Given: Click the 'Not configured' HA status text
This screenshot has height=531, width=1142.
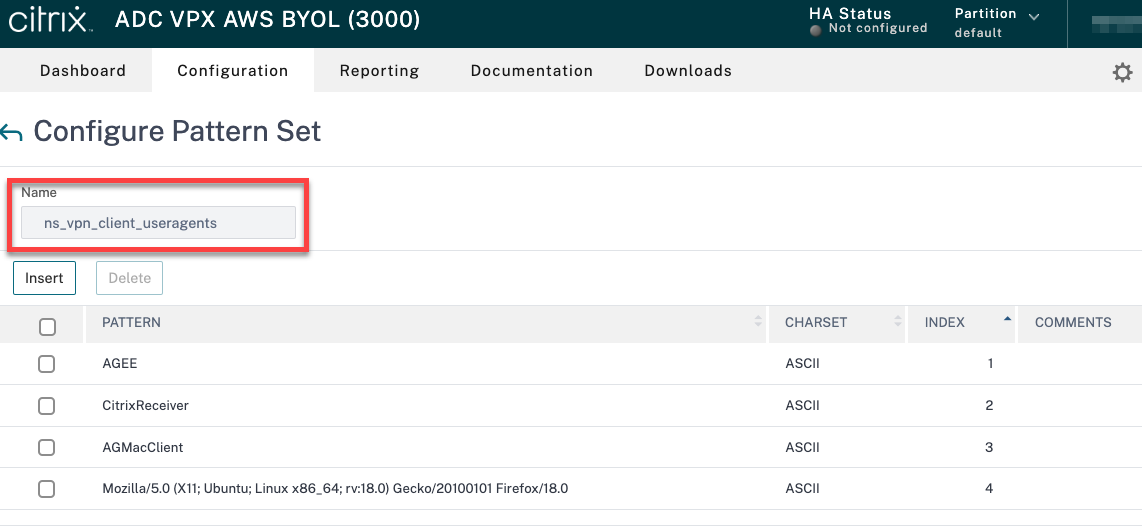Looking at the screenshot, I should point(878,28).
